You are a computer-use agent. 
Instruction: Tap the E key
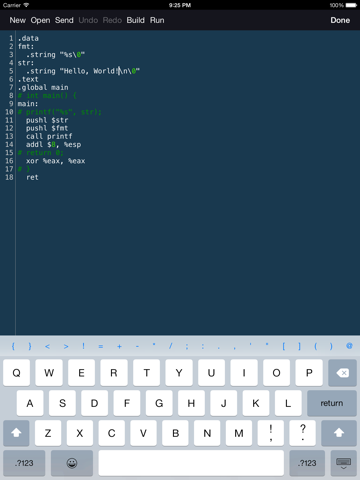(81, 373)
